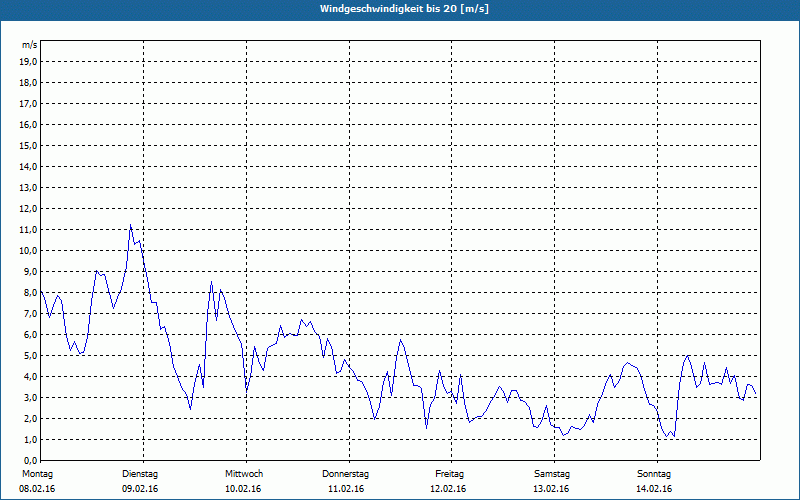Click the '15,0' axis tick label

click(28, 145)
